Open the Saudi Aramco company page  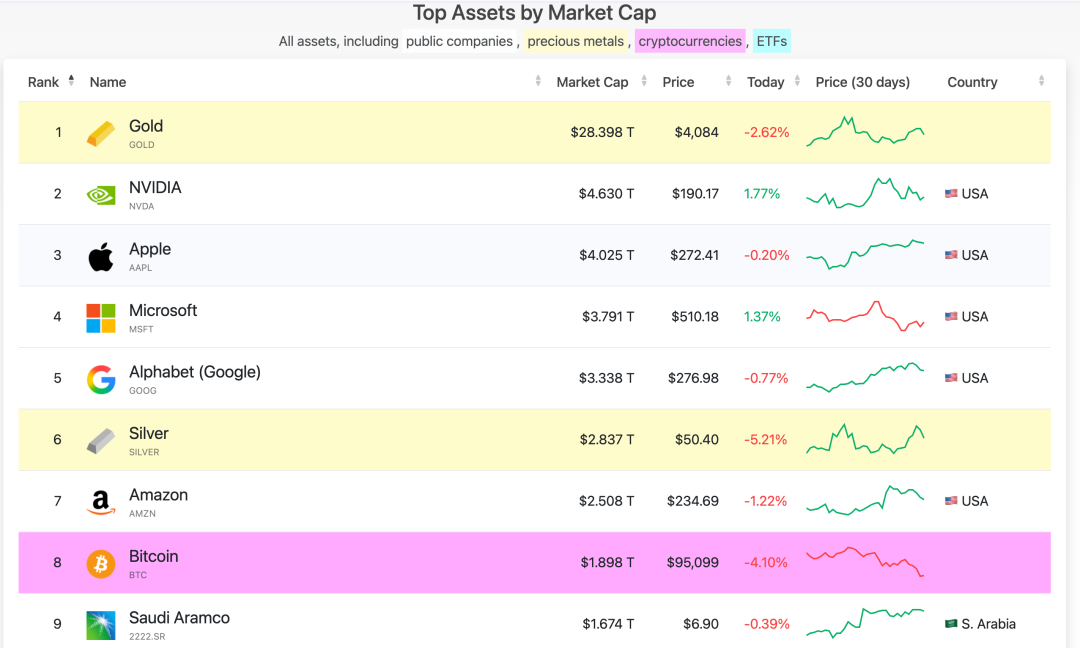coord(179,618)
